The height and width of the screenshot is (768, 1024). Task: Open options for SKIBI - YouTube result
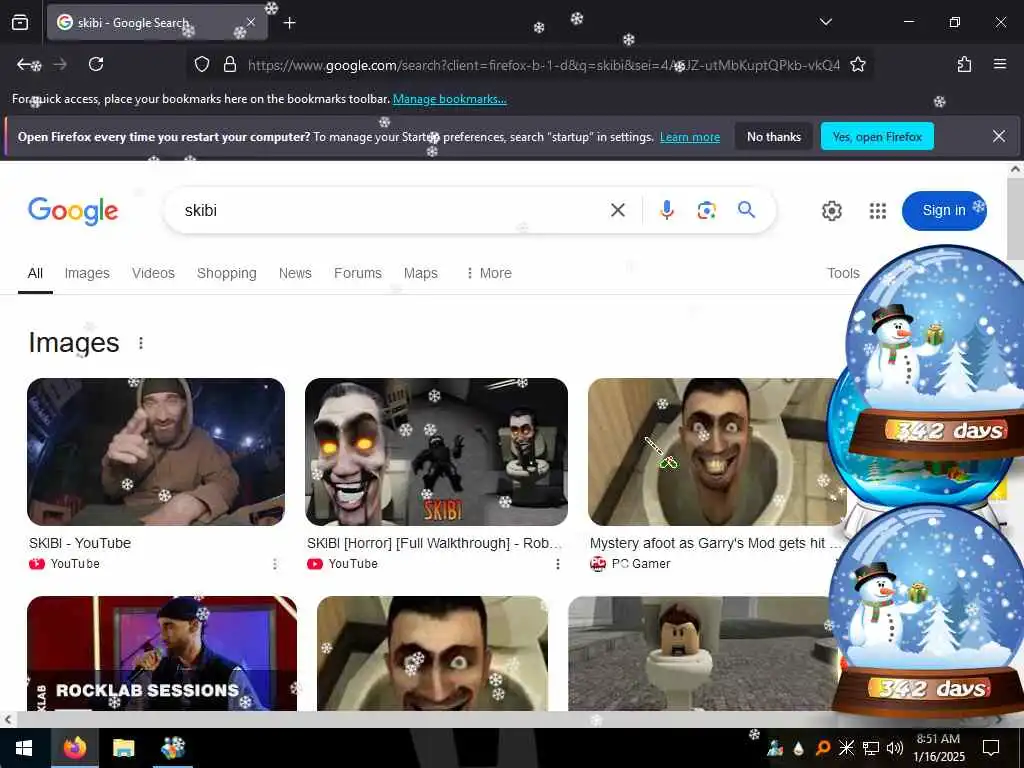pyautogui.click(x=275, y=564)
